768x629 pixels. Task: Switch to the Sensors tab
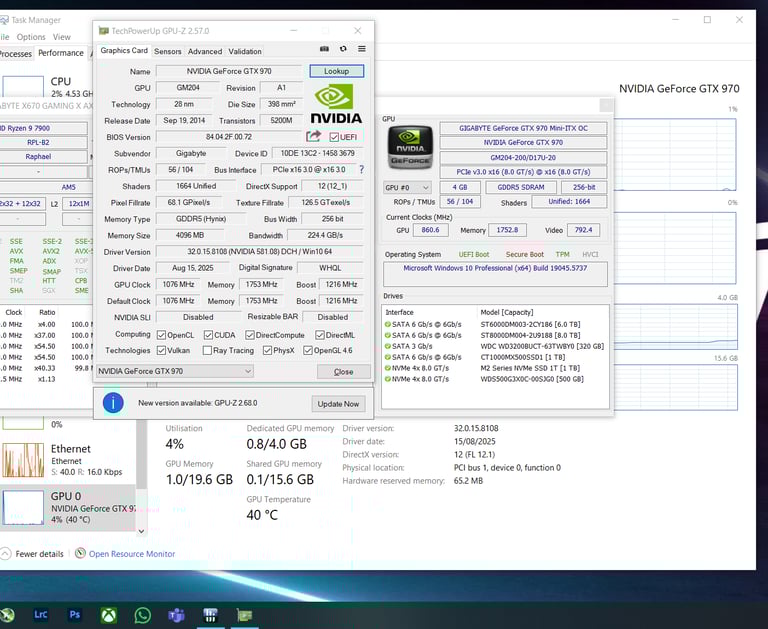[168, 51]
